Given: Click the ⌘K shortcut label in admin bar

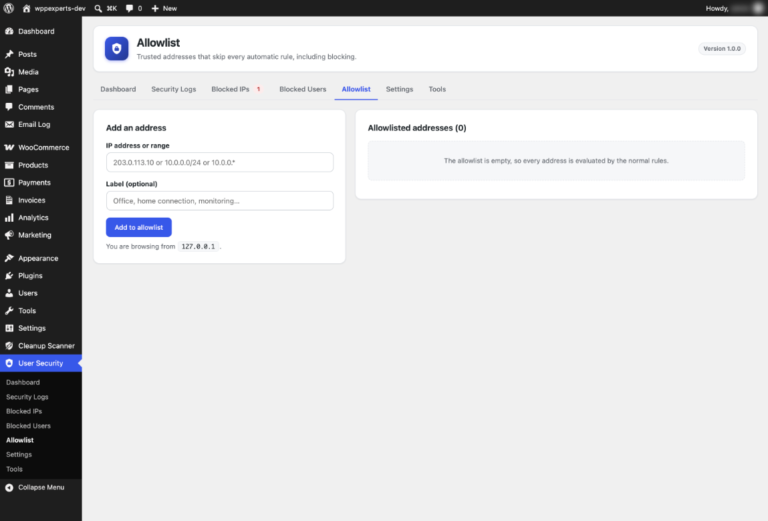Looking at the screenshot, I should tap(112, 8).
